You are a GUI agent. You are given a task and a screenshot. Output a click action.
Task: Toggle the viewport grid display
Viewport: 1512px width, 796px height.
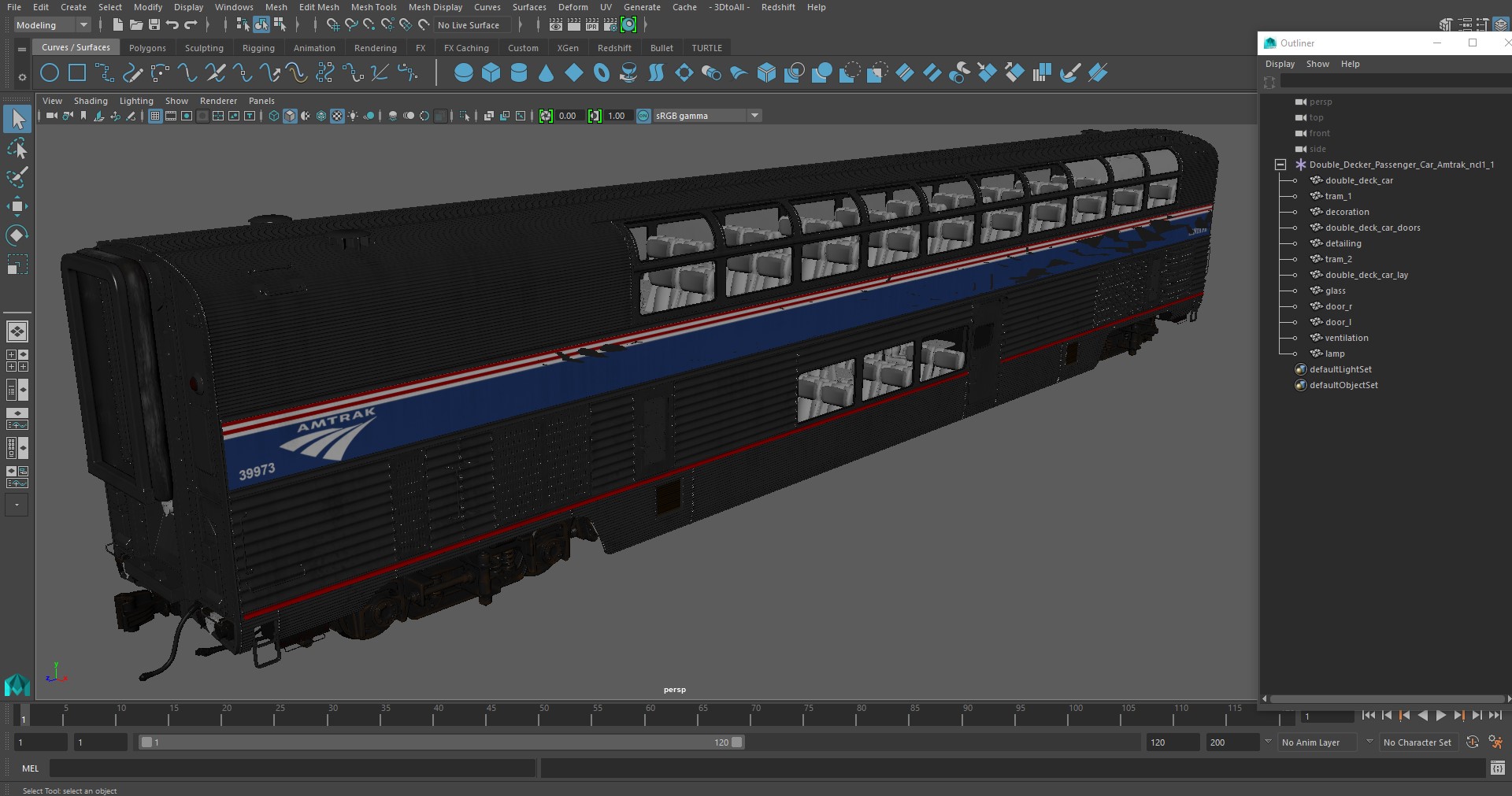pos(155,116)
